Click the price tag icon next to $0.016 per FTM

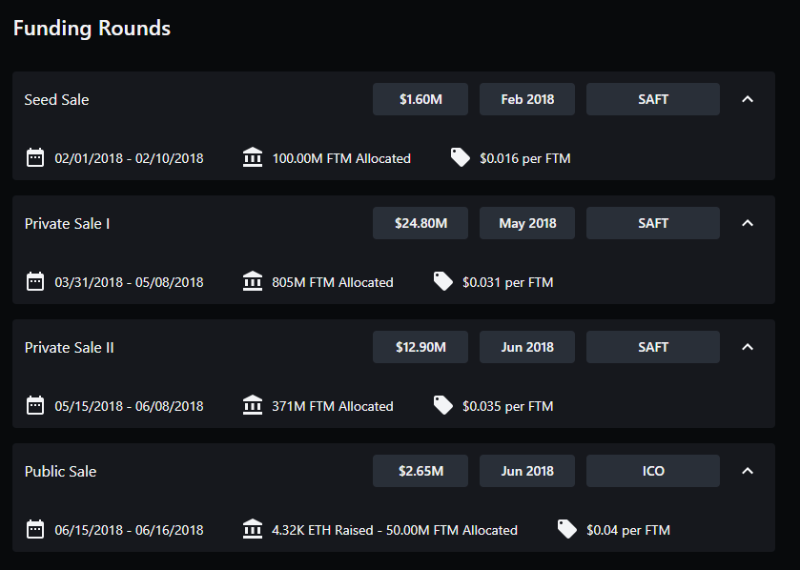tap(460, 158)
